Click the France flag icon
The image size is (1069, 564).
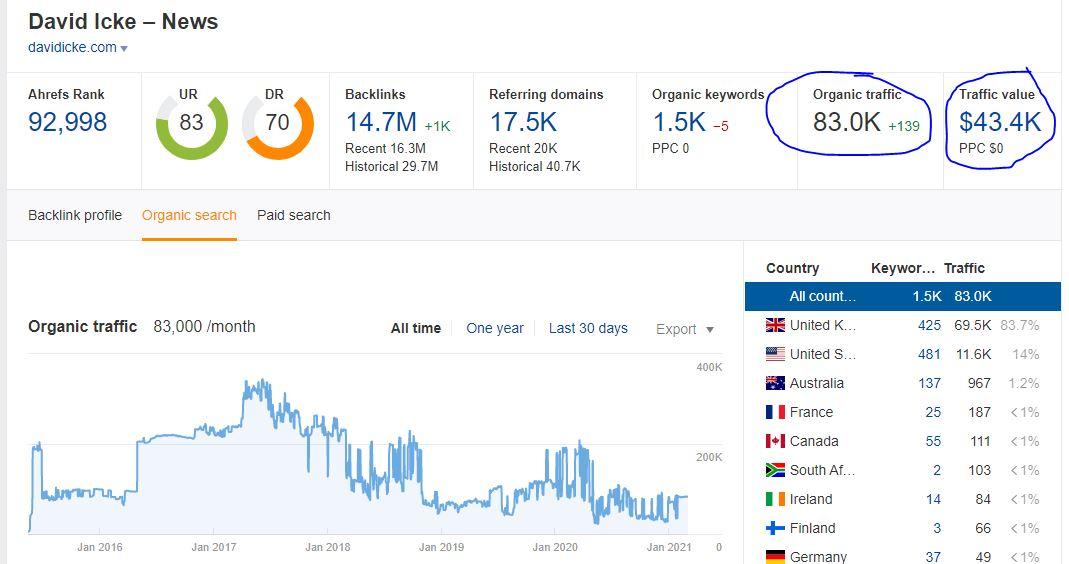coord(775,412)
